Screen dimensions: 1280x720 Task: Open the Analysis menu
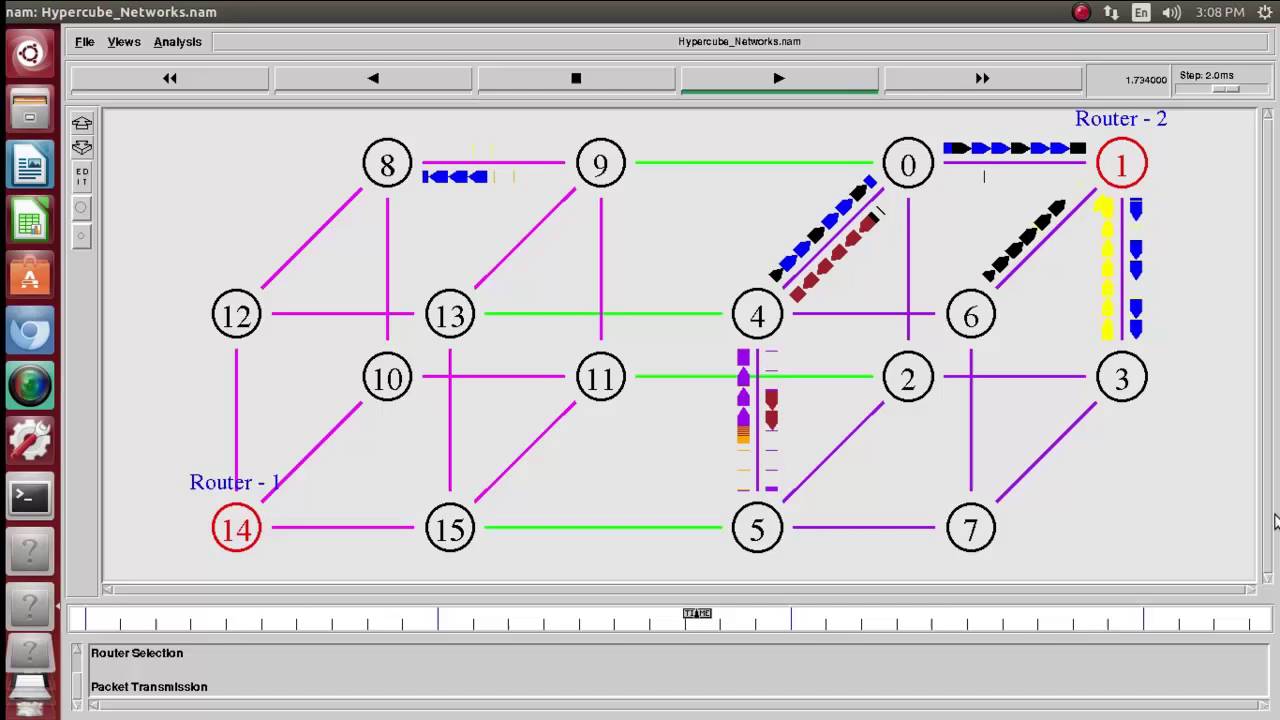pyautogui.click(x=178, y=42)
